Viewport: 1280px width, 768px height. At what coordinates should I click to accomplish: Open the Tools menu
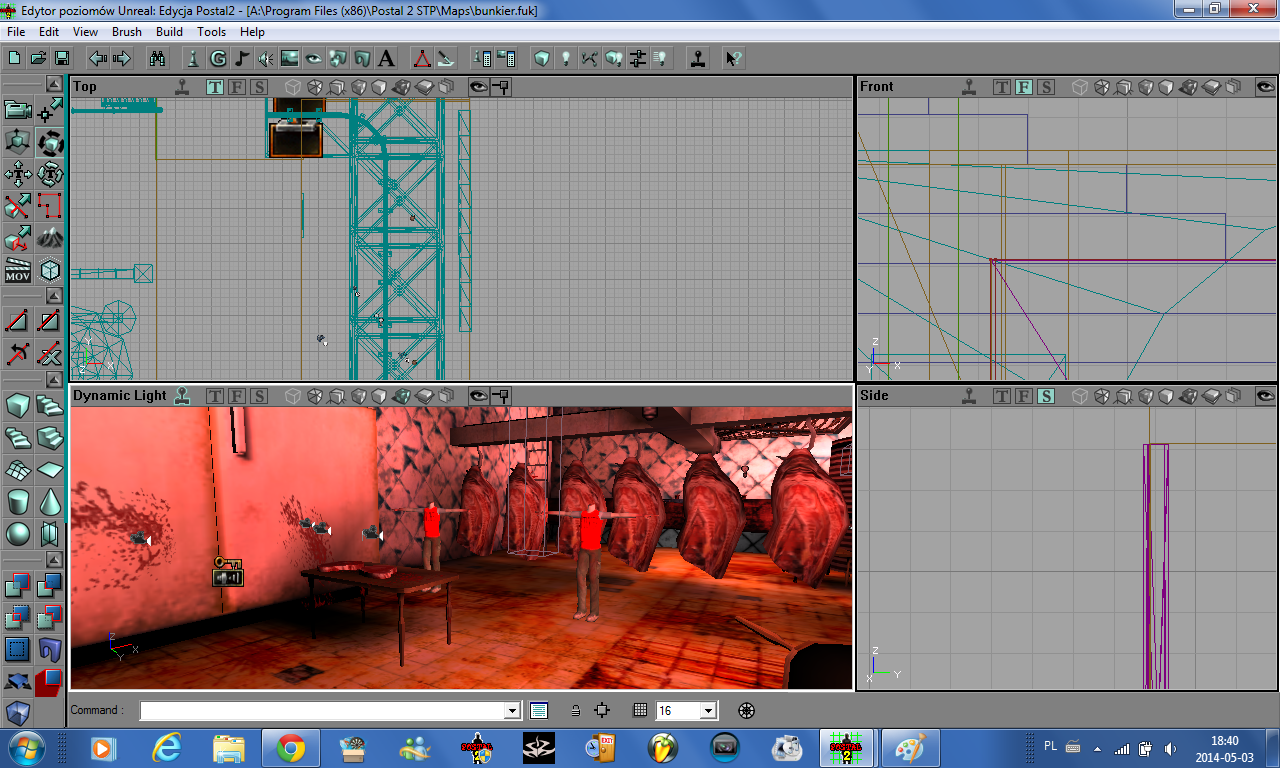(211, 32)
